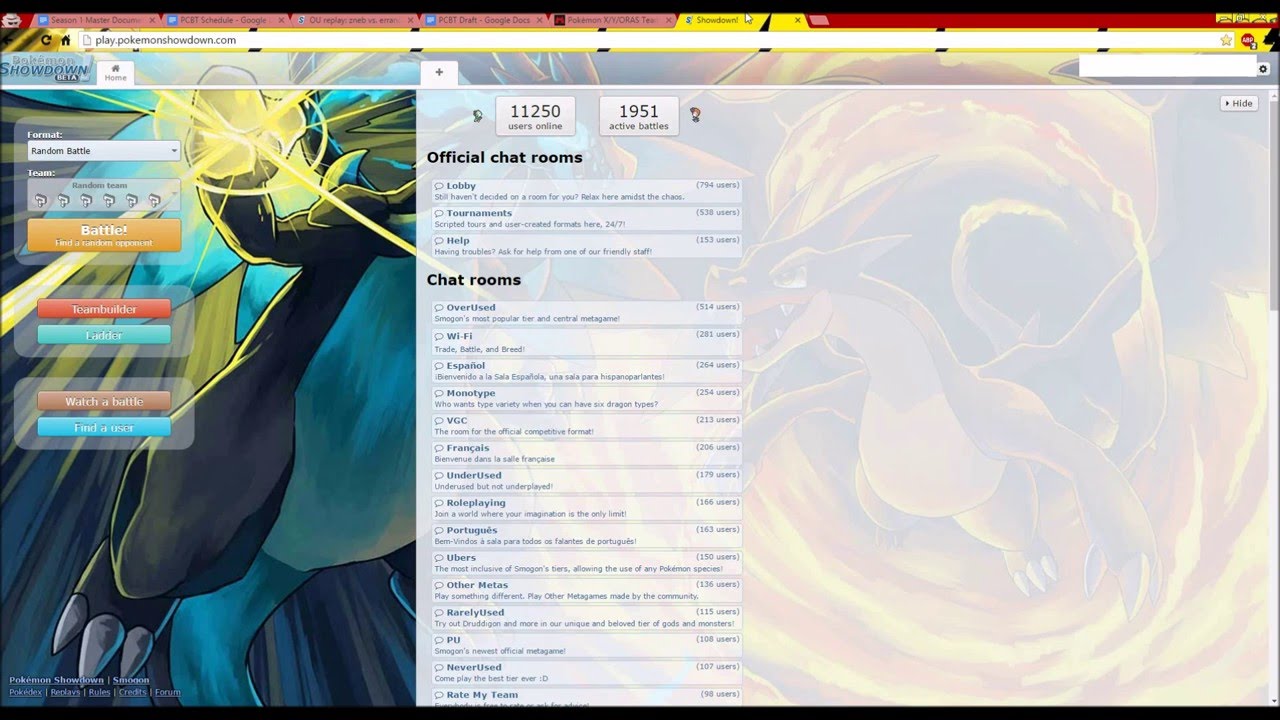Click the plus tab to join a room
Image resolution: width=1280 pixels, height=720 pixels.
[439, 72]
